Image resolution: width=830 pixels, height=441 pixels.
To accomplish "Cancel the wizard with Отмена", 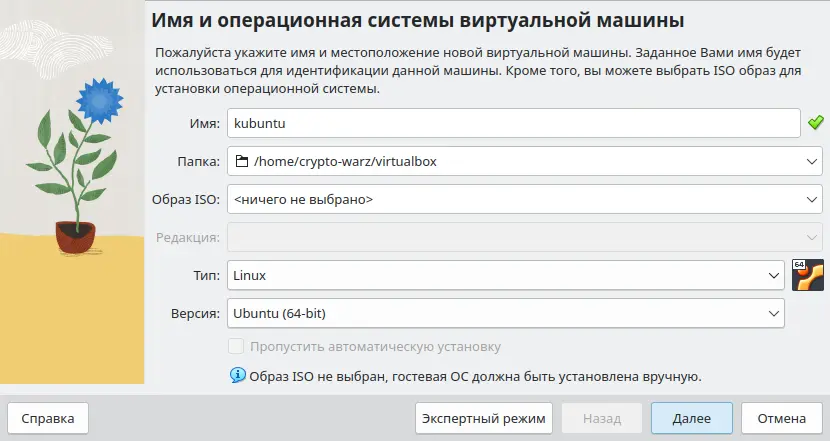I will pyautogui.click(x=782, y=418).
